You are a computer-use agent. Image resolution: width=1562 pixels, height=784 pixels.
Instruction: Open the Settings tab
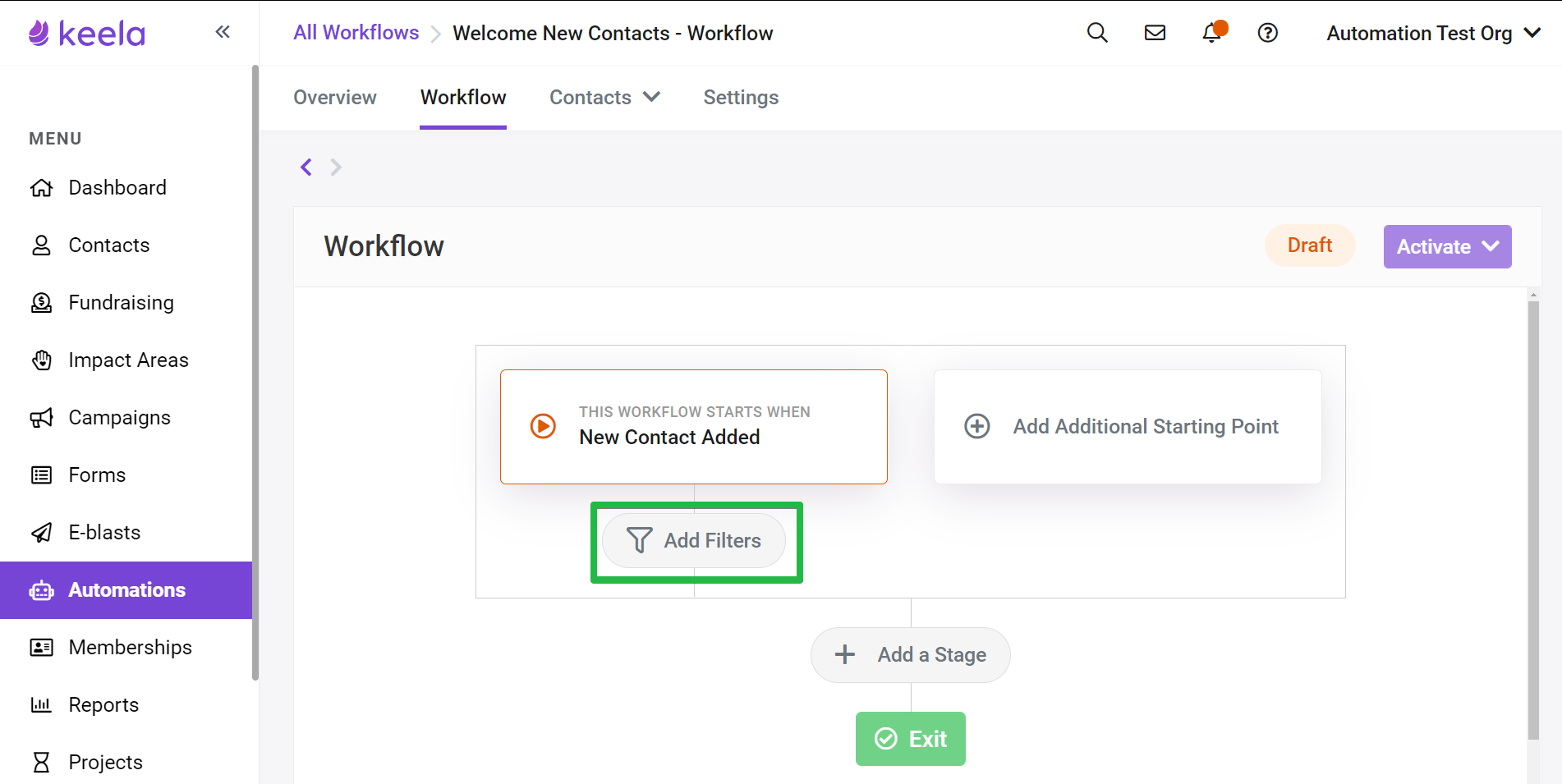pyautogui.click(x=741, y=97)
